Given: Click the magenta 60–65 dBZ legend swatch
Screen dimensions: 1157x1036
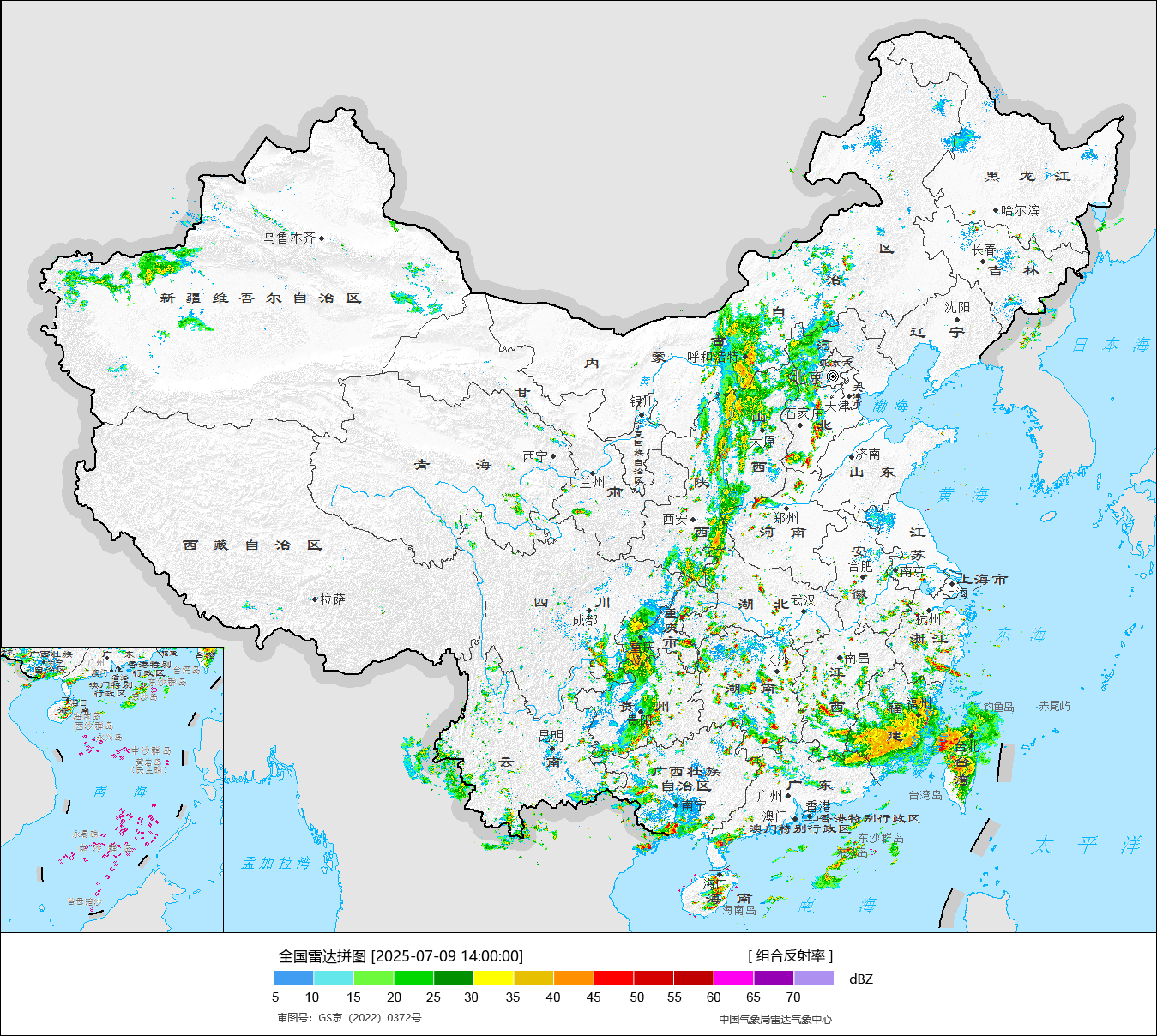Looking at the screenshot, I should tap(733, 978).
